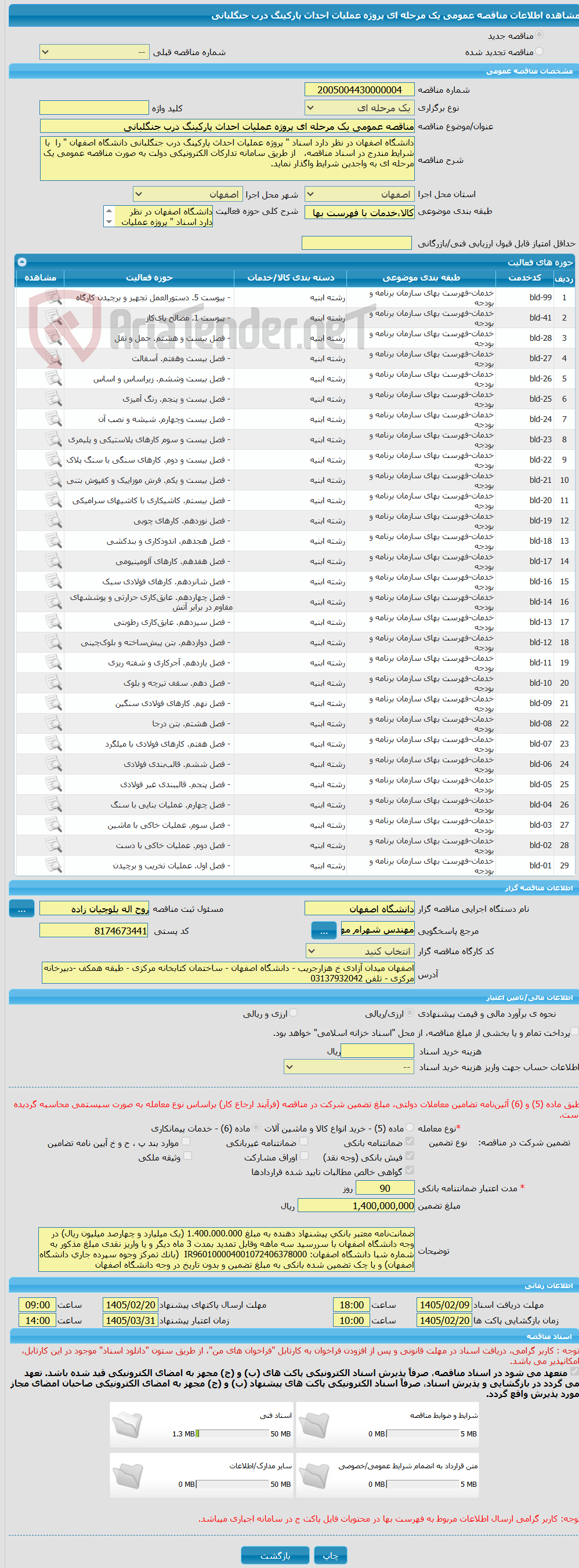Open view icon for row bld-11
Screen dimensions: 579x1568
(53, 663)
